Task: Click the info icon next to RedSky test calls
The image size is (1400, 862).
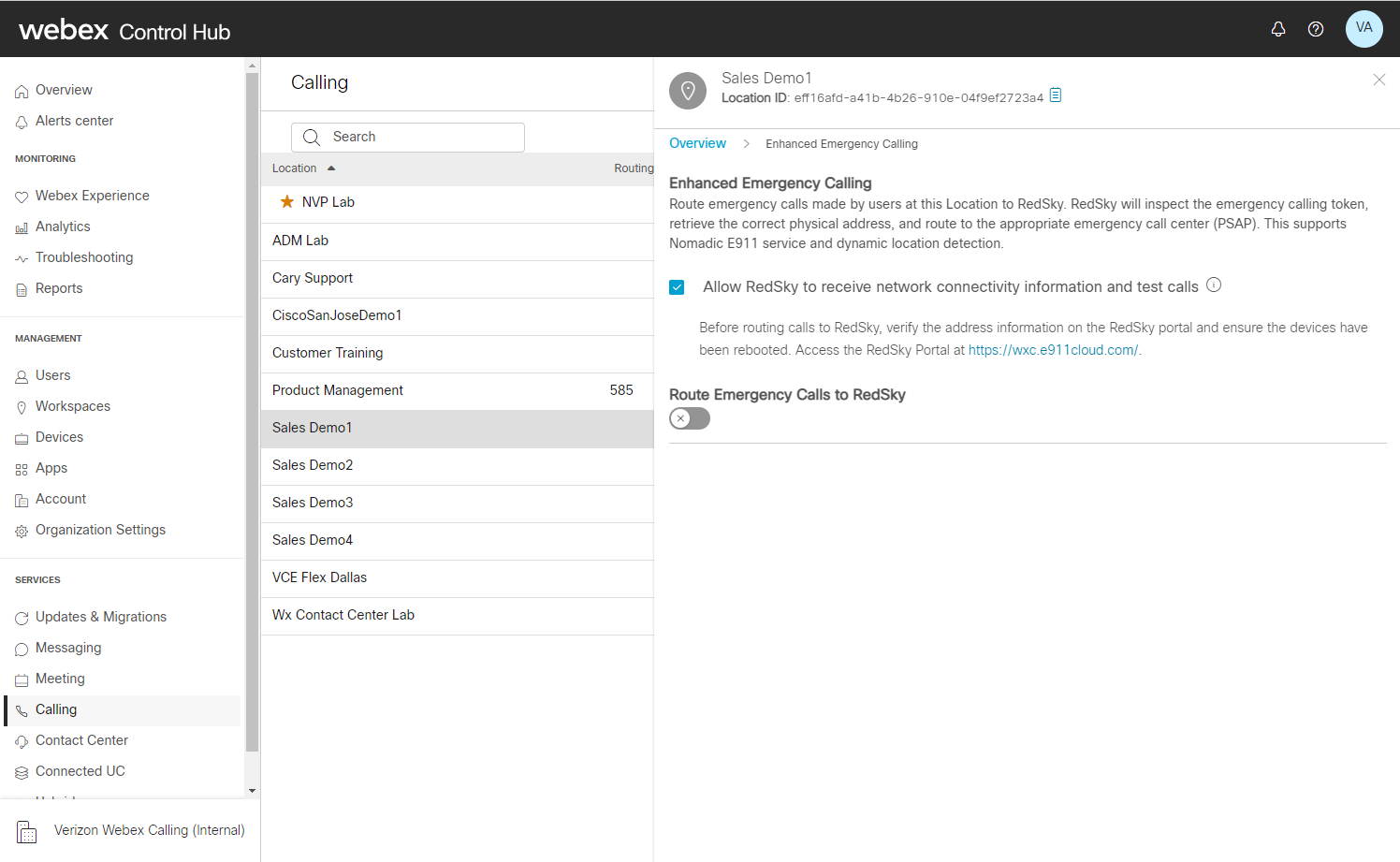Action: tap(1214, 285)
